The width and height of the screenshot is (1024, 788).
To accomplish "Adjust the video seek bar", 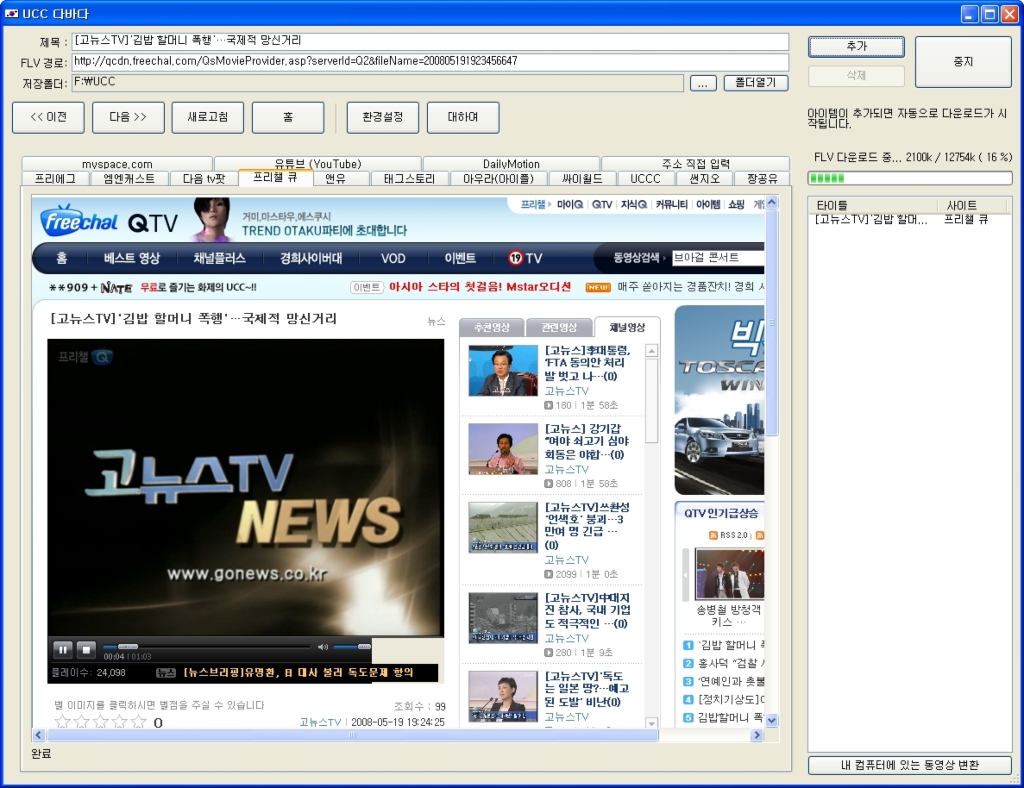I will pos(206,647).
